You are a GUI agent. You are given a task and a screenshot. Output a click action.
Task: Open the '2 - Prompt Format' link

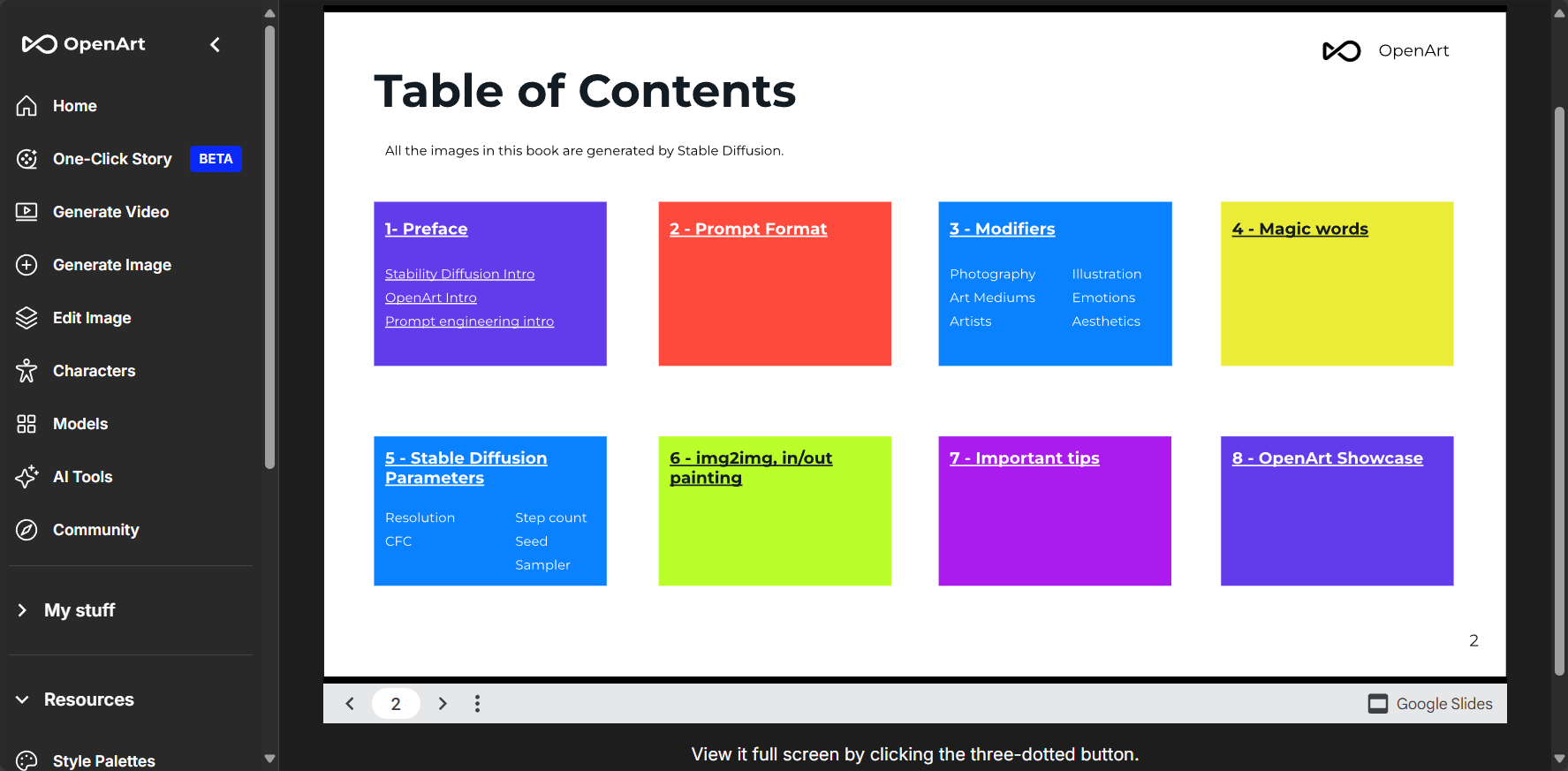click(748, 229)
